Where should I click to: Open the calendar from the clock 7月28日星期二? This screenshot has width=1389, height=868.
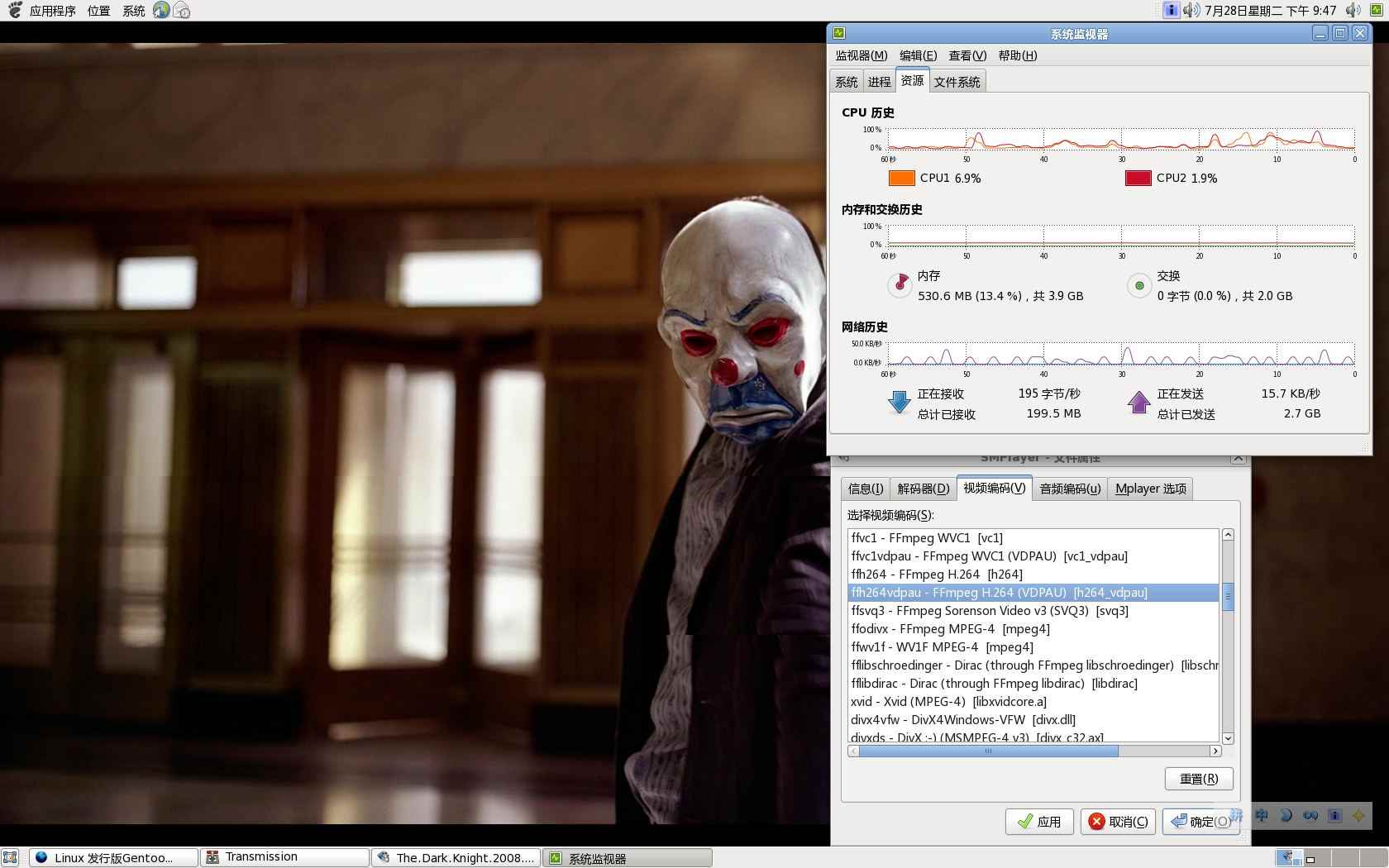1270,10
